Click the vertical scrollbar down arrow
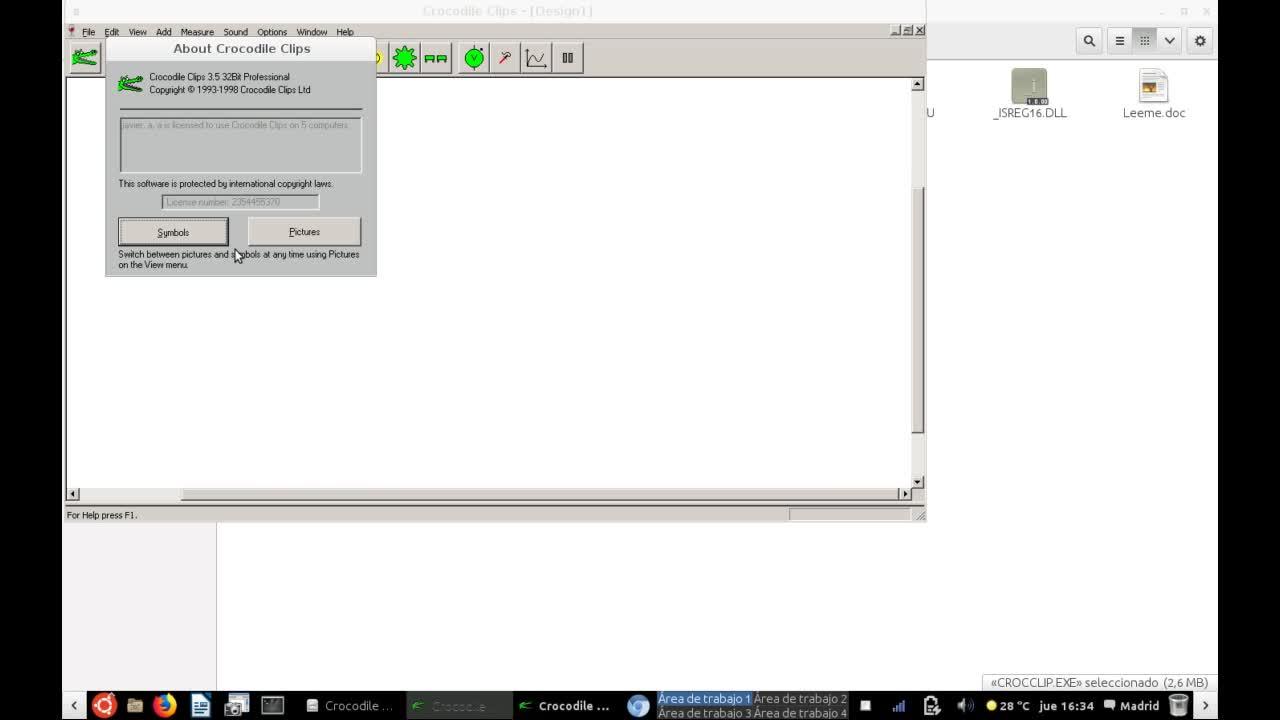Image resolution: width=1280 pixels, height=720 pixels. 918,482
